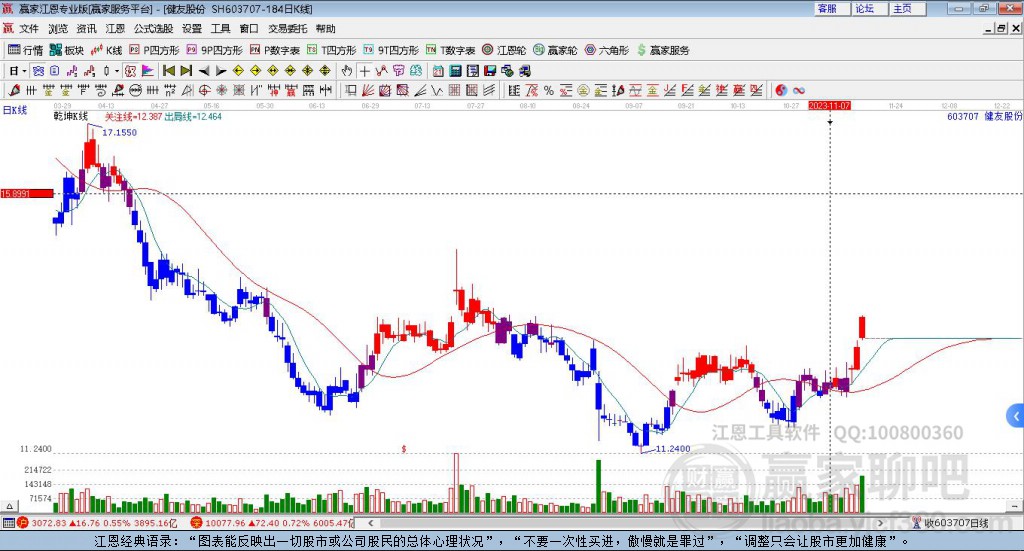Screen dimensions: 1024x551
Task: Open the T四方形 tool
Action: pos(332,50)
